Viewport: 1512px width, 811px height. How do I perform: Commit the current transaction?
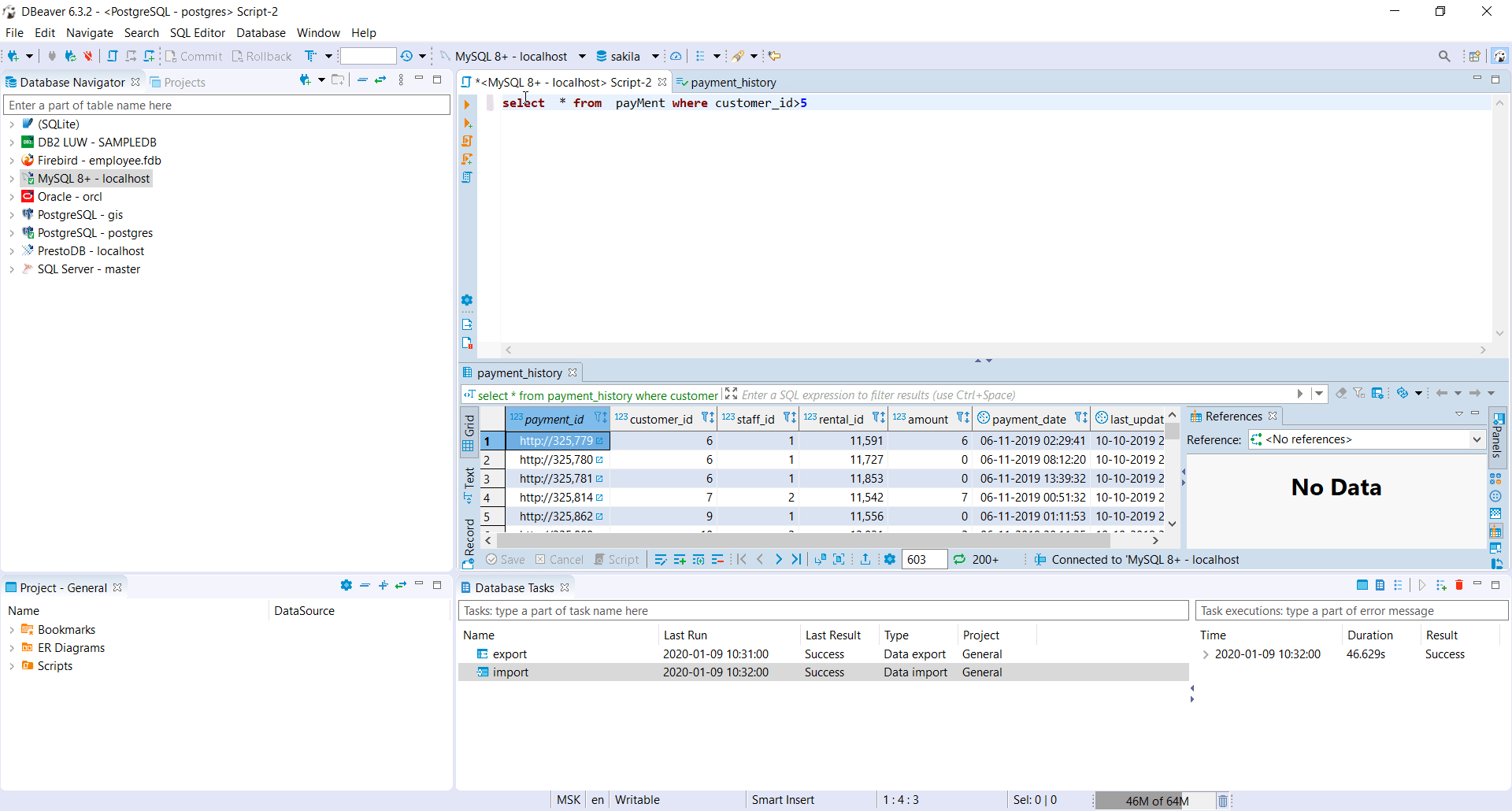click(x=194, y=56)
